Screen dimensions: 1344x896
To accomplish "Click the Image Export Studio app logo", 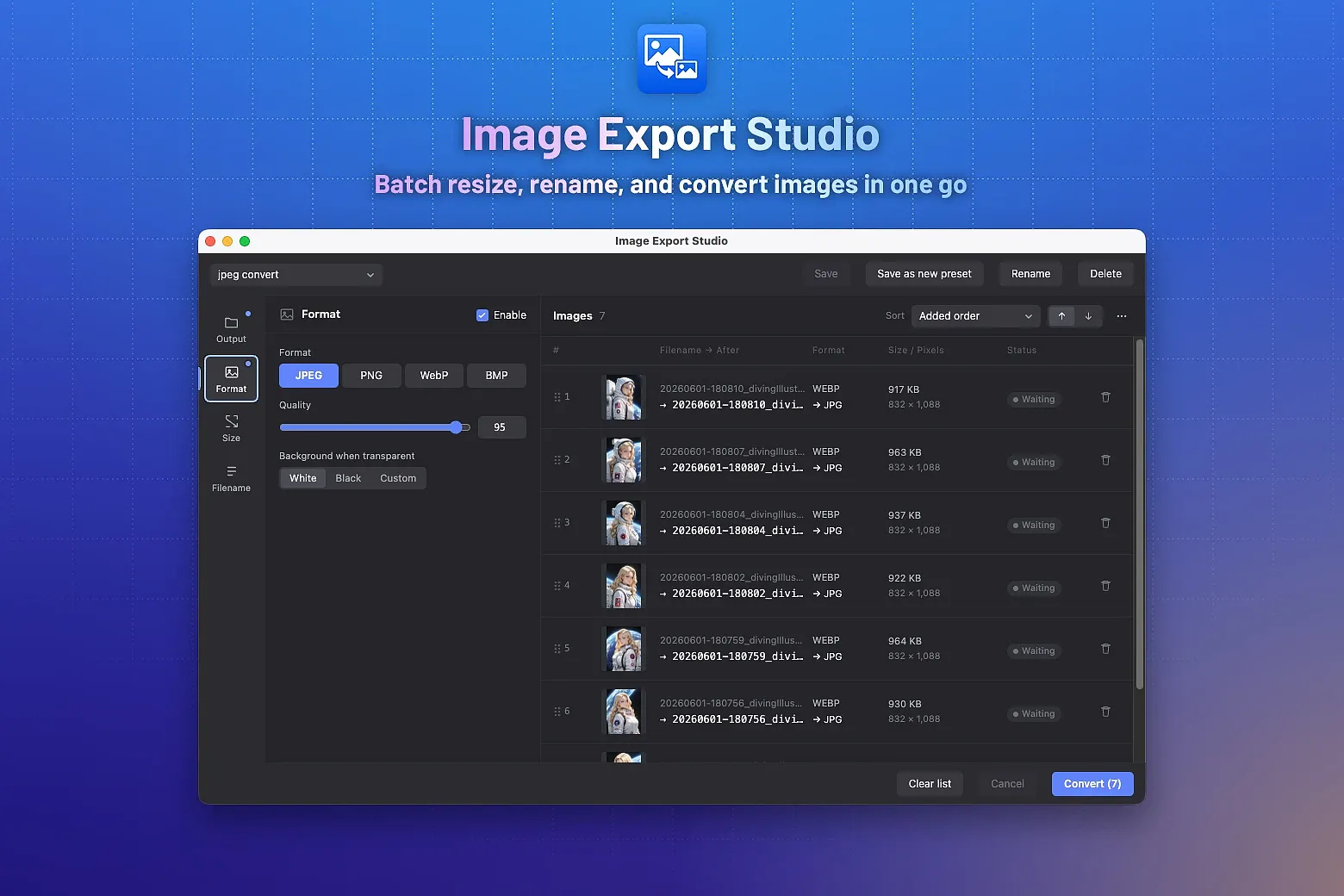I will (x=672, y=59).
